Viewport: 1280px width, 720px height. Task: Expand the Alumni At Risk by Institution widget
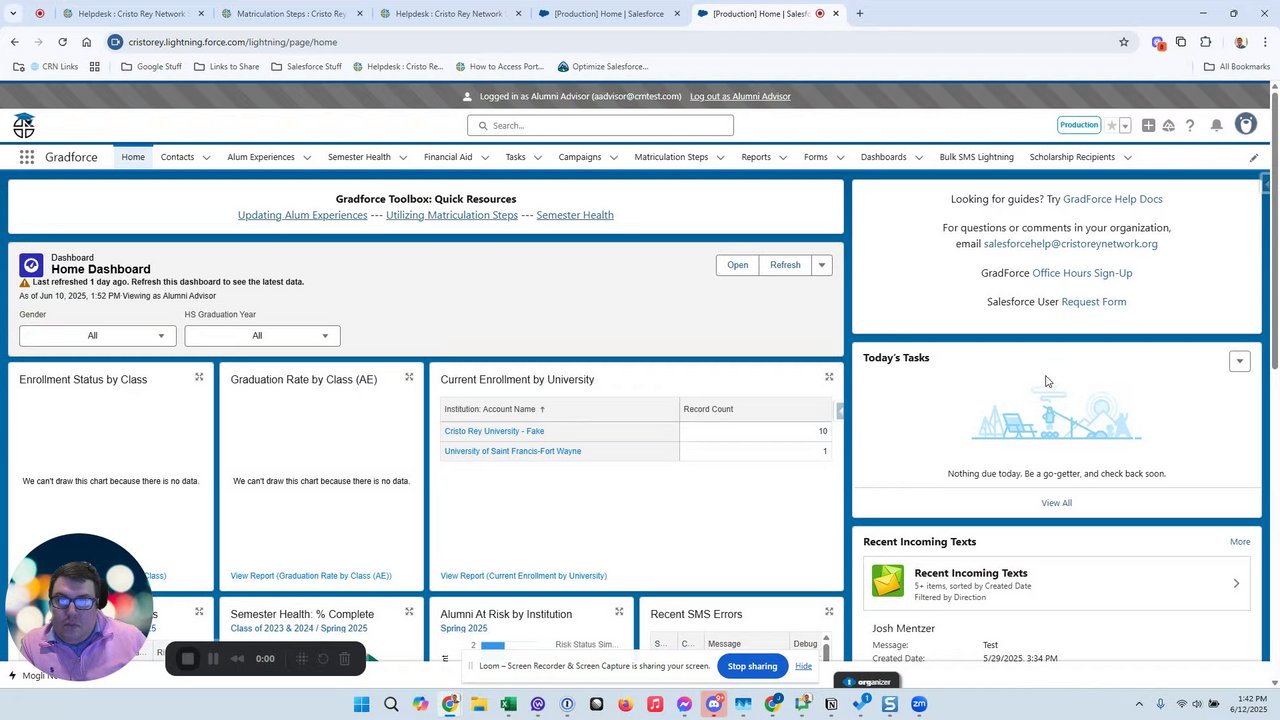click(619, 611)
